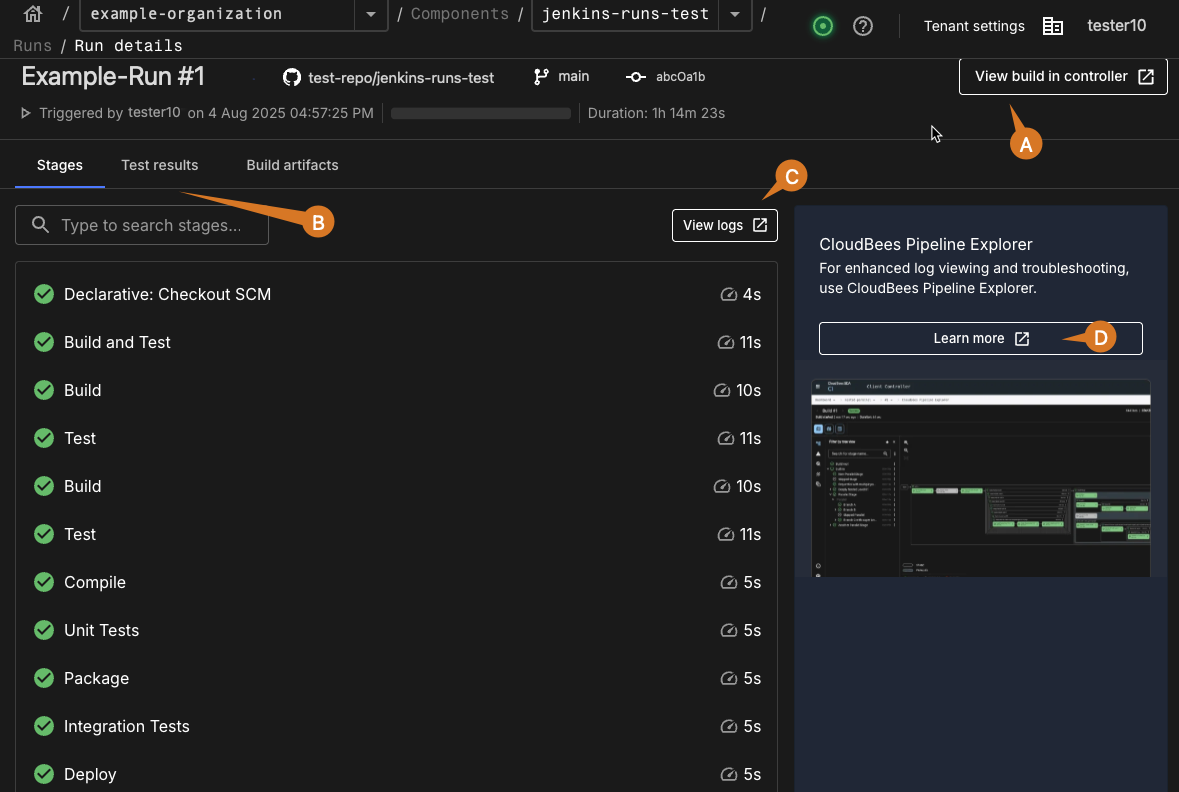The image size is (1179, 792).
Task: Expand the Triggered by disclosure triangle
Action: (x=26, y=113)
